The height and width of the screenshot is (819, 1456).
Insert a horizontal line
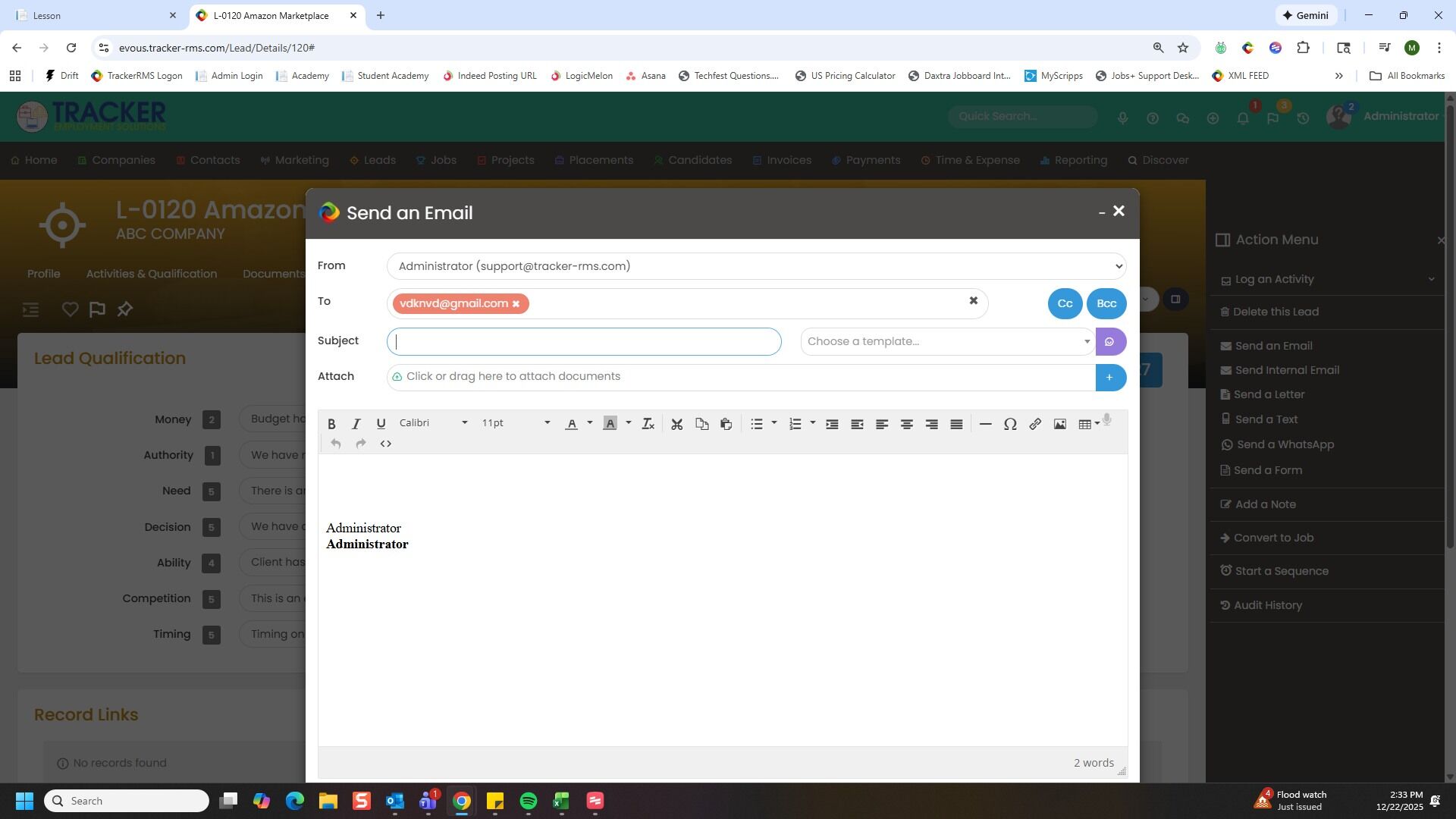(x=984, y=424)
